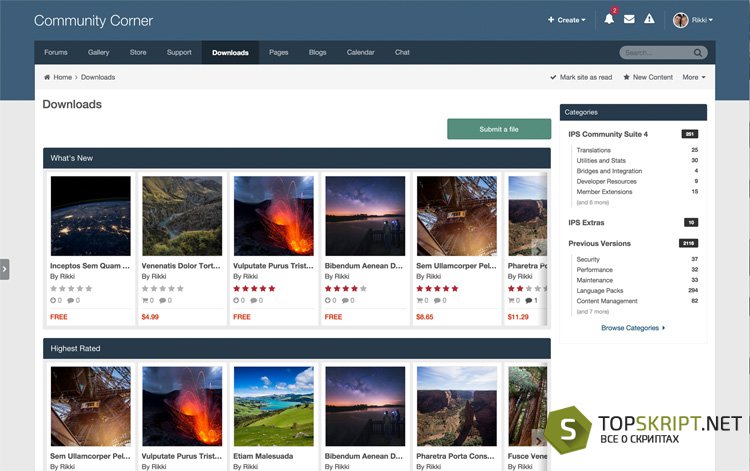Open the warning triangle reports icon
This screenshot has width=750, height=471.
[x=649, y=19]
